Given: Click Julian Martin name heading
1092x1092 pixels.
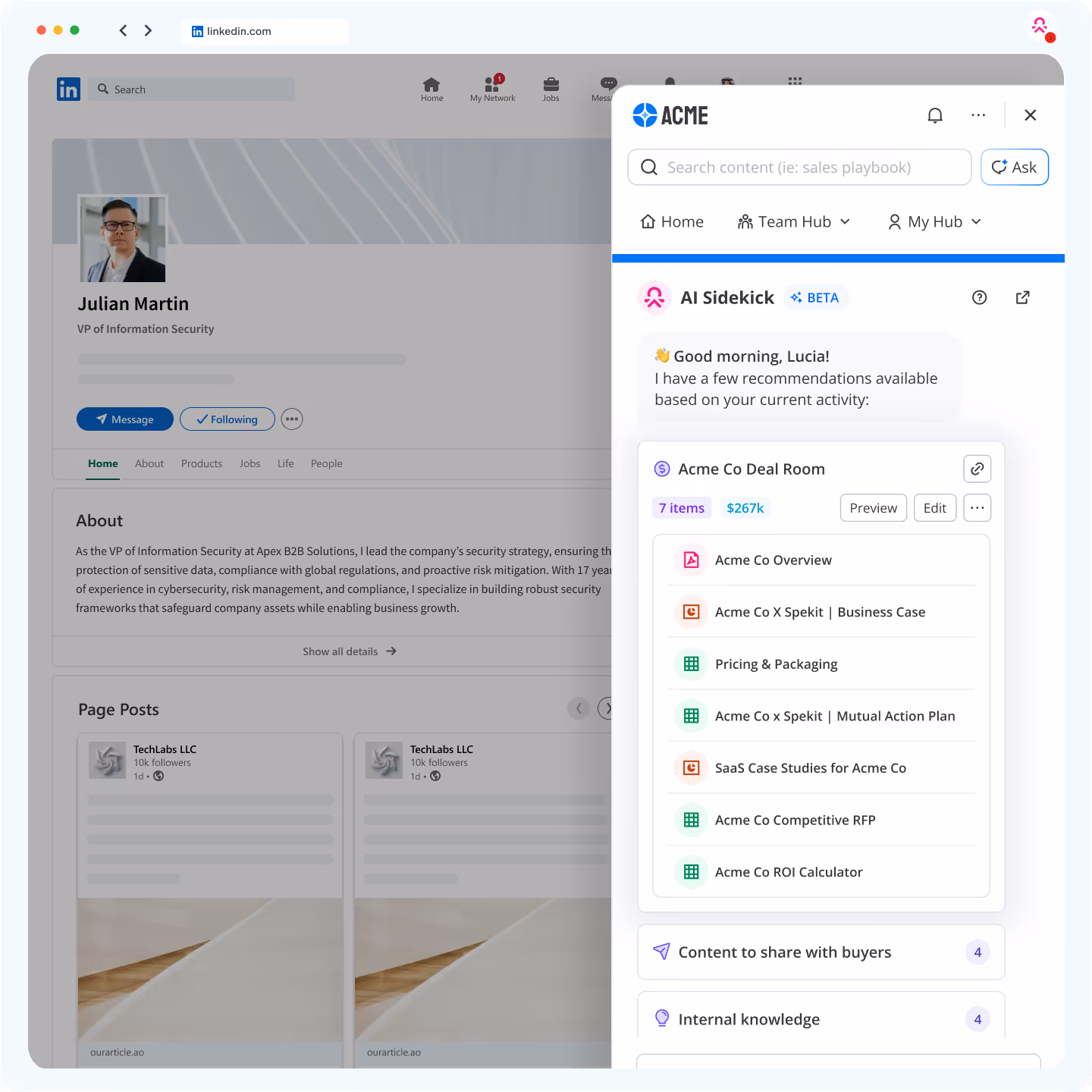Looking at the screenshot, I should click(133, 304).
